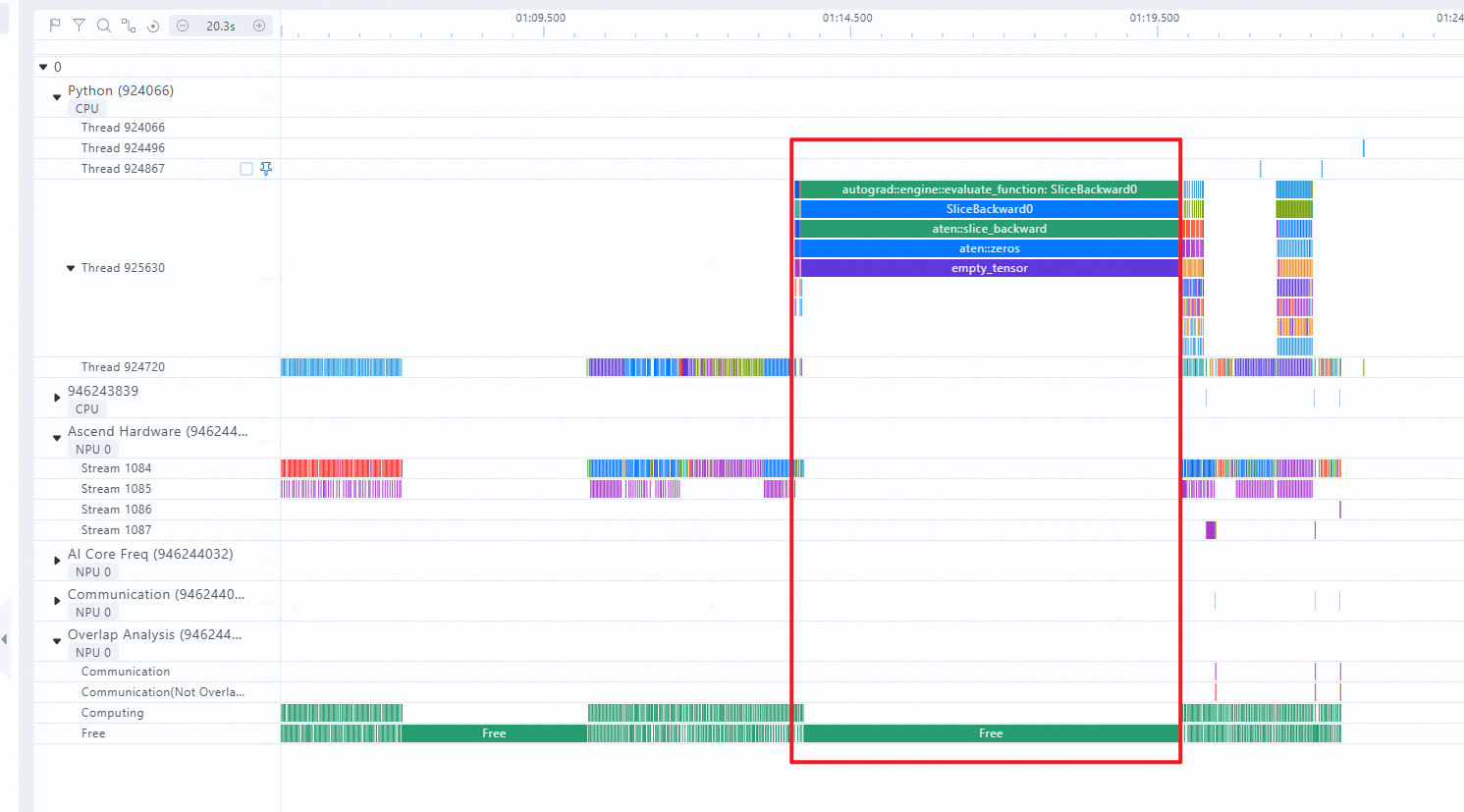Click the shorter Free block near 01:09.500
Image resolution: width=1464 pixels, height=812 pixels.
(x=494, y=733)
